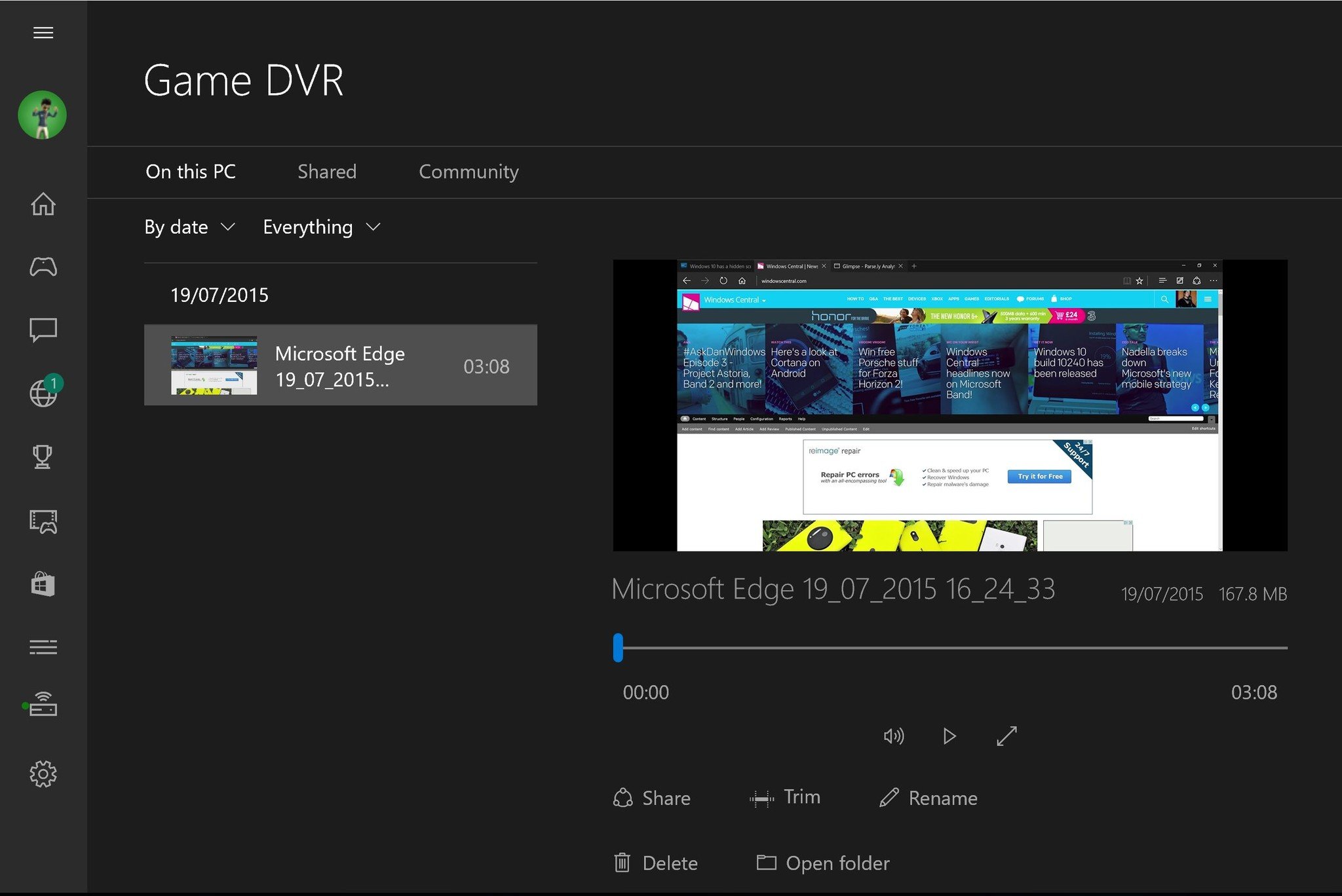The height and width of the screenshot is (896, 1342).
Task: Select the Microsoft Edge clip thumbnail
Action: (214, 365)
